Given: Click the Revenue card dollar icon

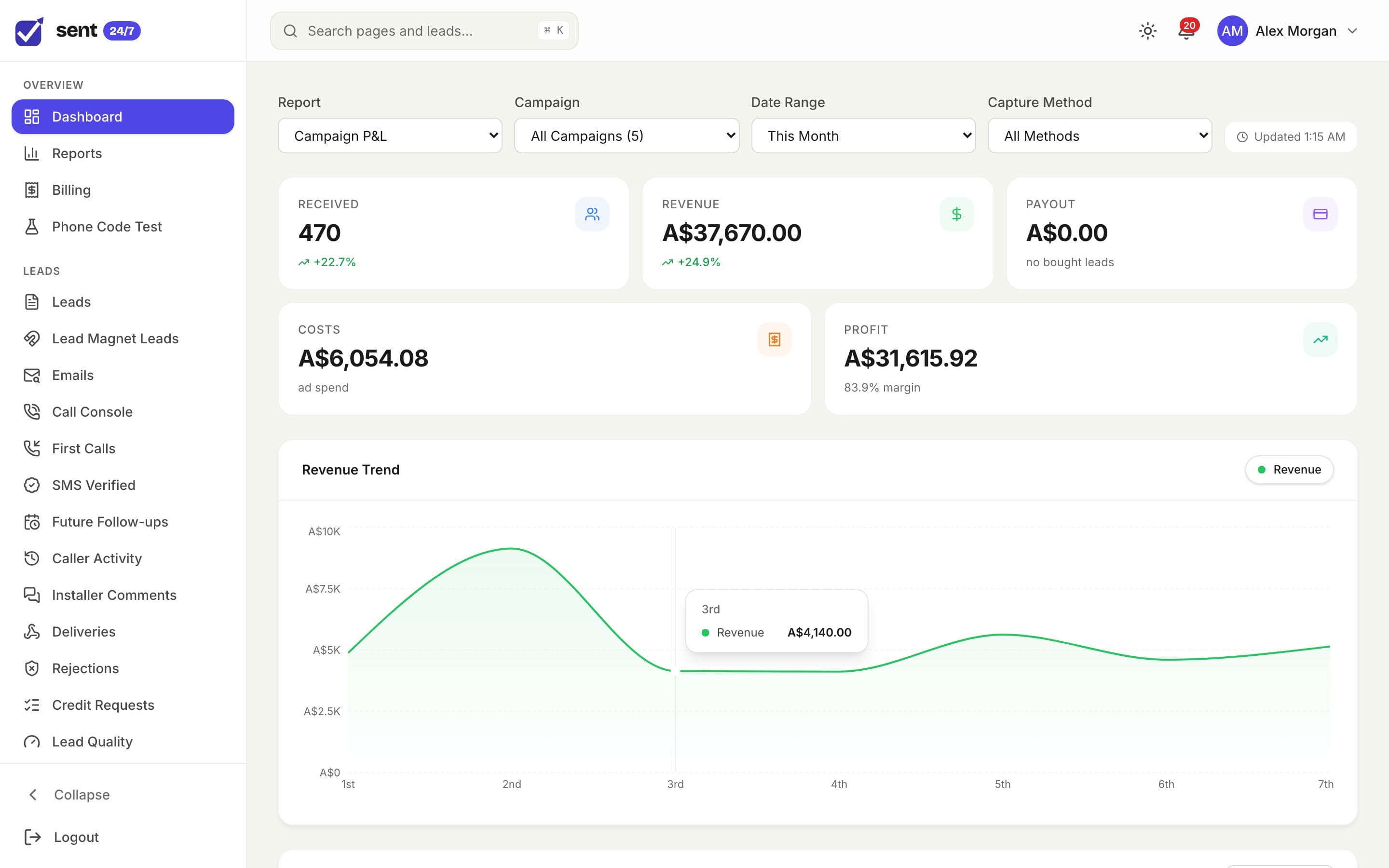Looking at the screenshot, I should tap(957, 214).
